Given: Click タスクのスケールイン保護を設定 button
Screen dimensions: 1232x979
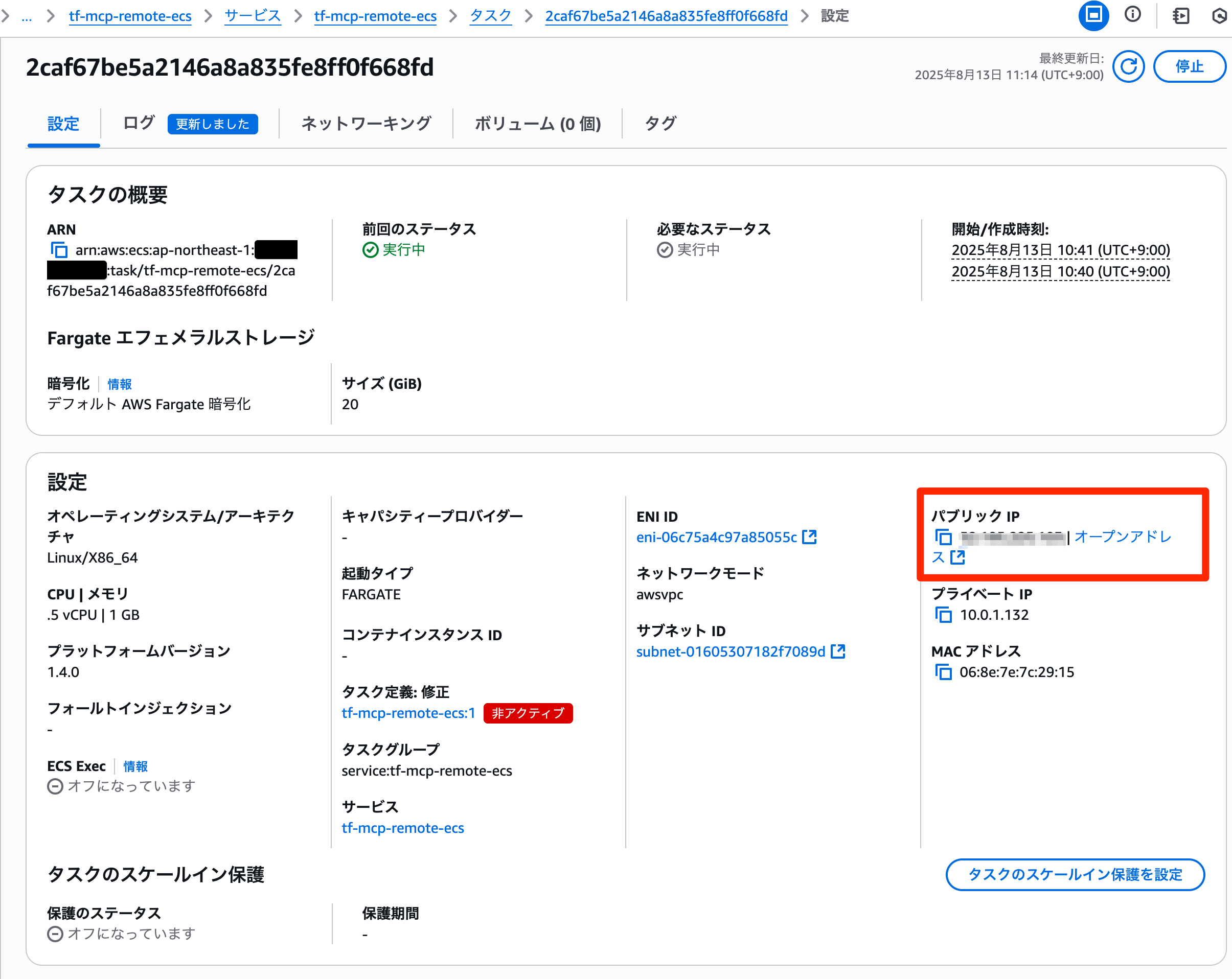Looking at the screenshot, I should [x=1075, y=874].
